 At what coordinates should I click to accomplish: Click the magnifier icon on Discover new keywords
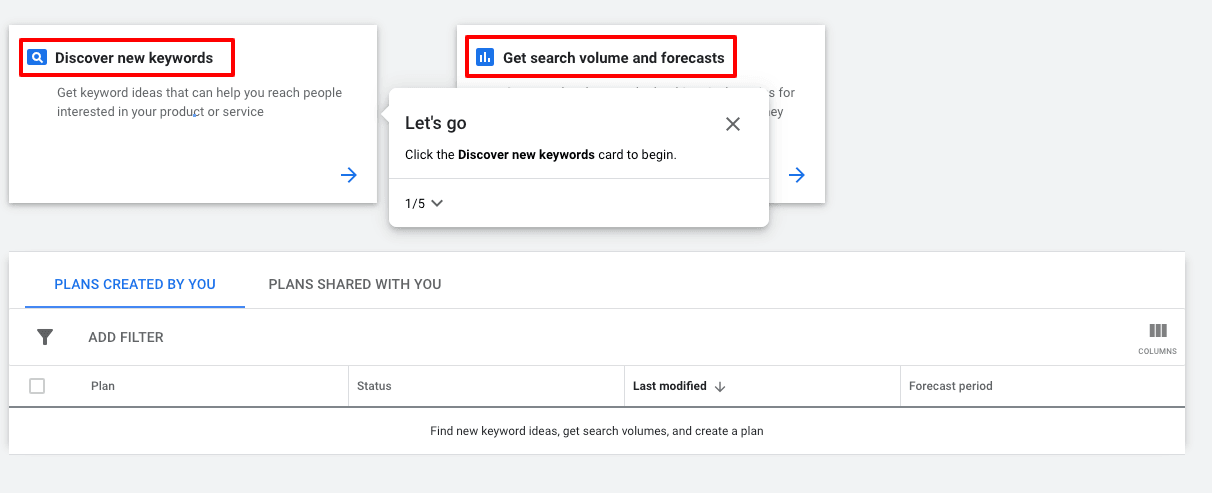click(37, 58)
